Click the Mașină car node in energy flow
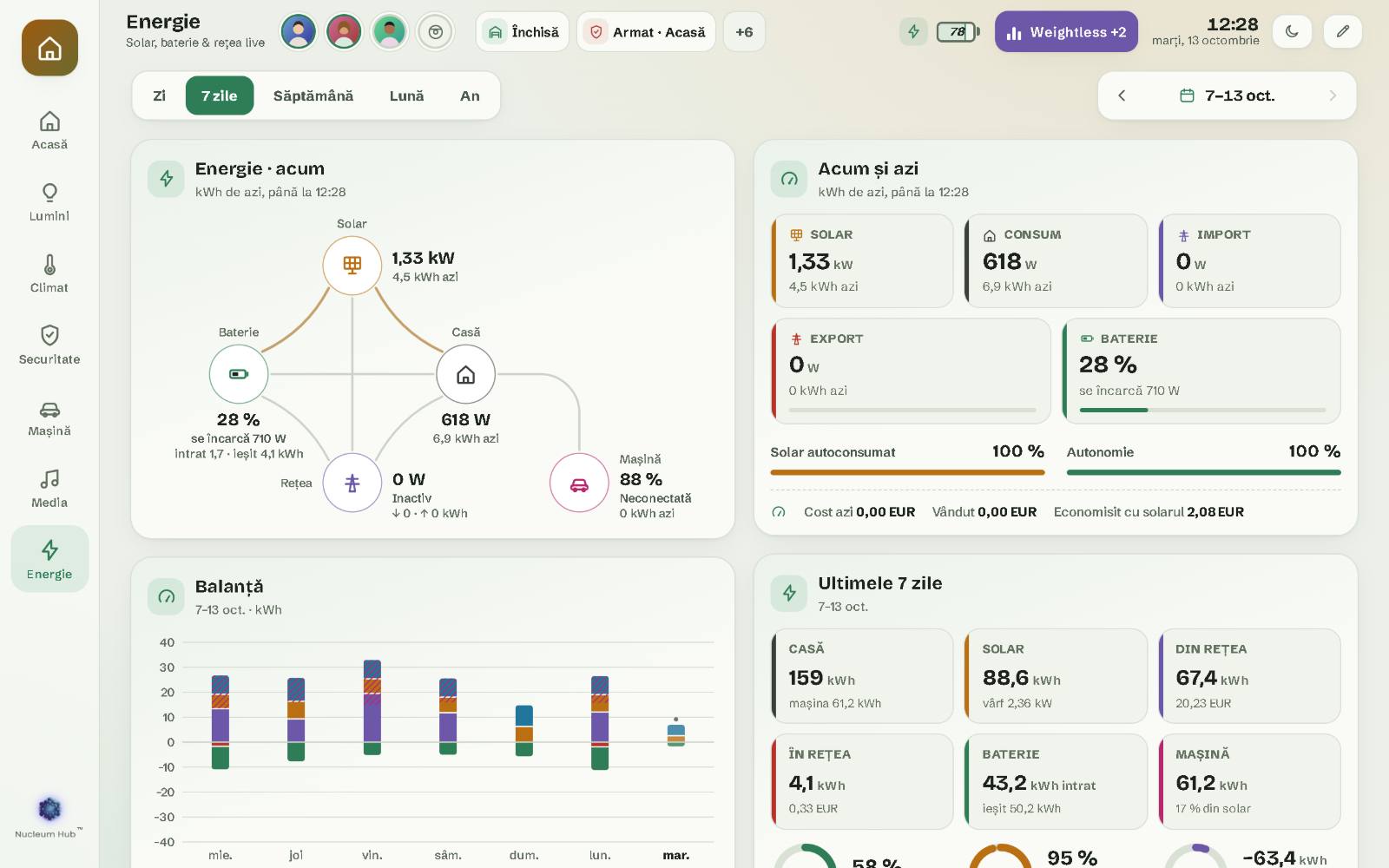Image resolution: width=1389 pixels, height=868 pixels. pyautogui.click(x=579, y=483)
